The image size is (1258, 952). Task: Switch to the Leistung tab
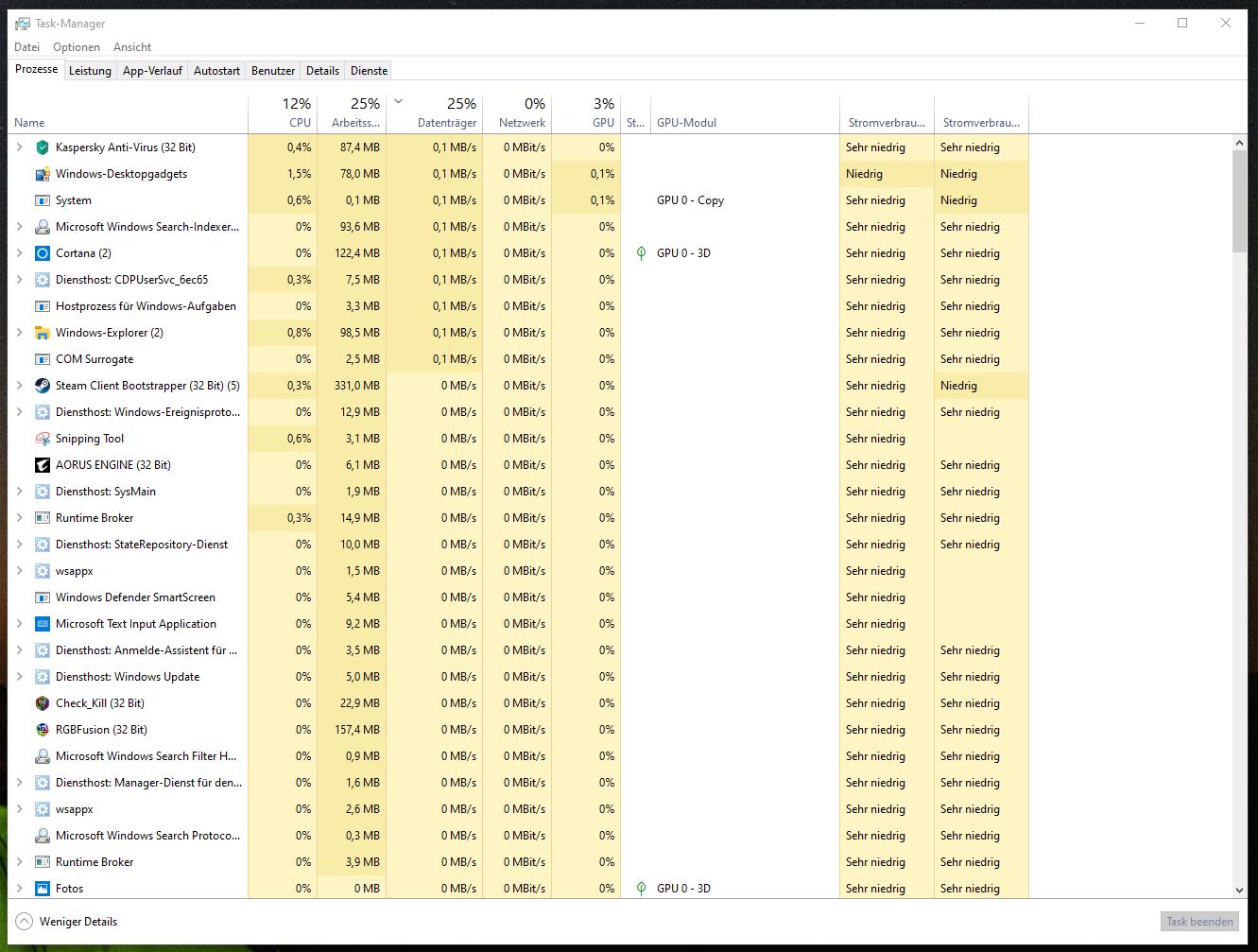pyautogui.click(x=90, y=71)
